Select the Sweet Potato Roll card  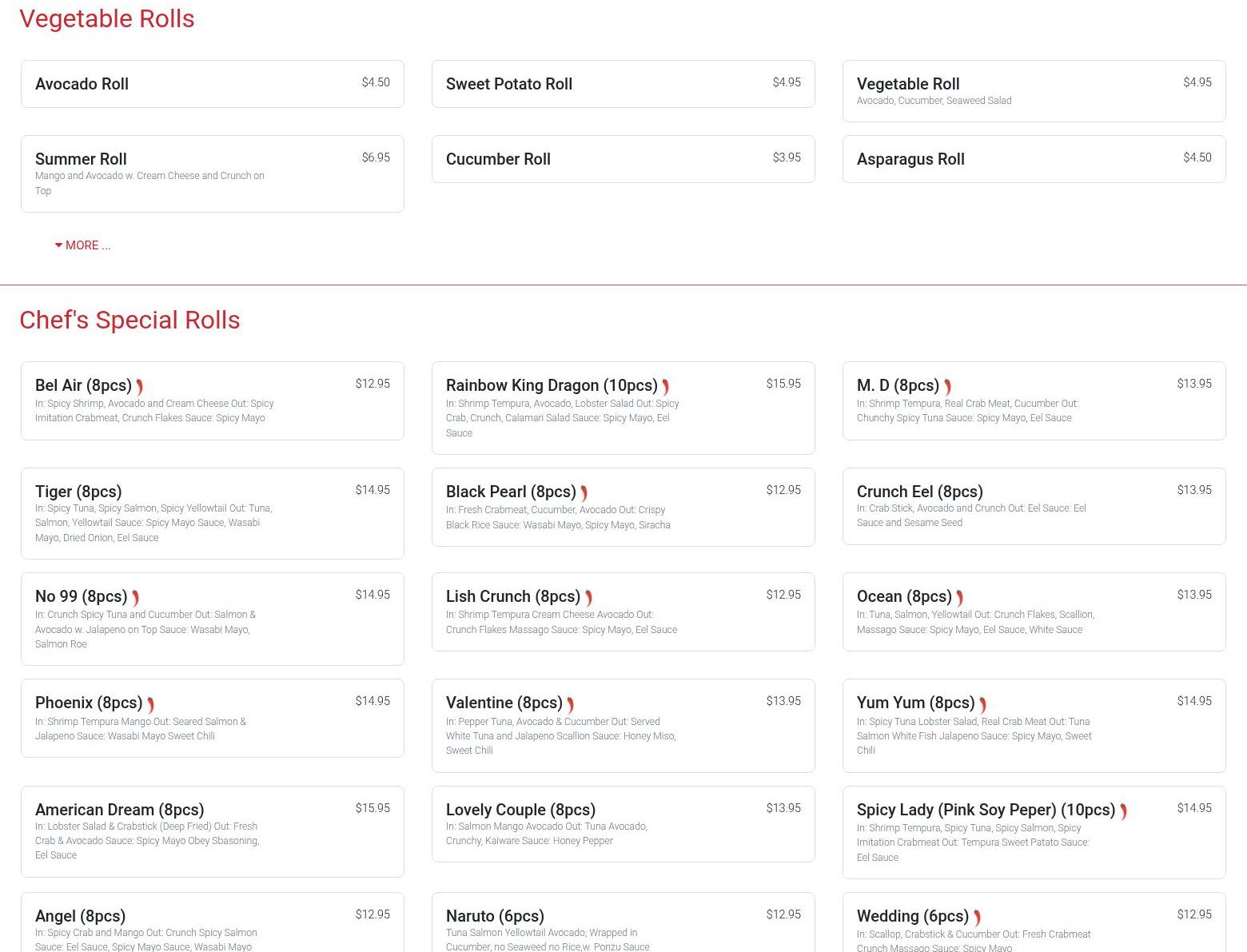tap(623, 84)
